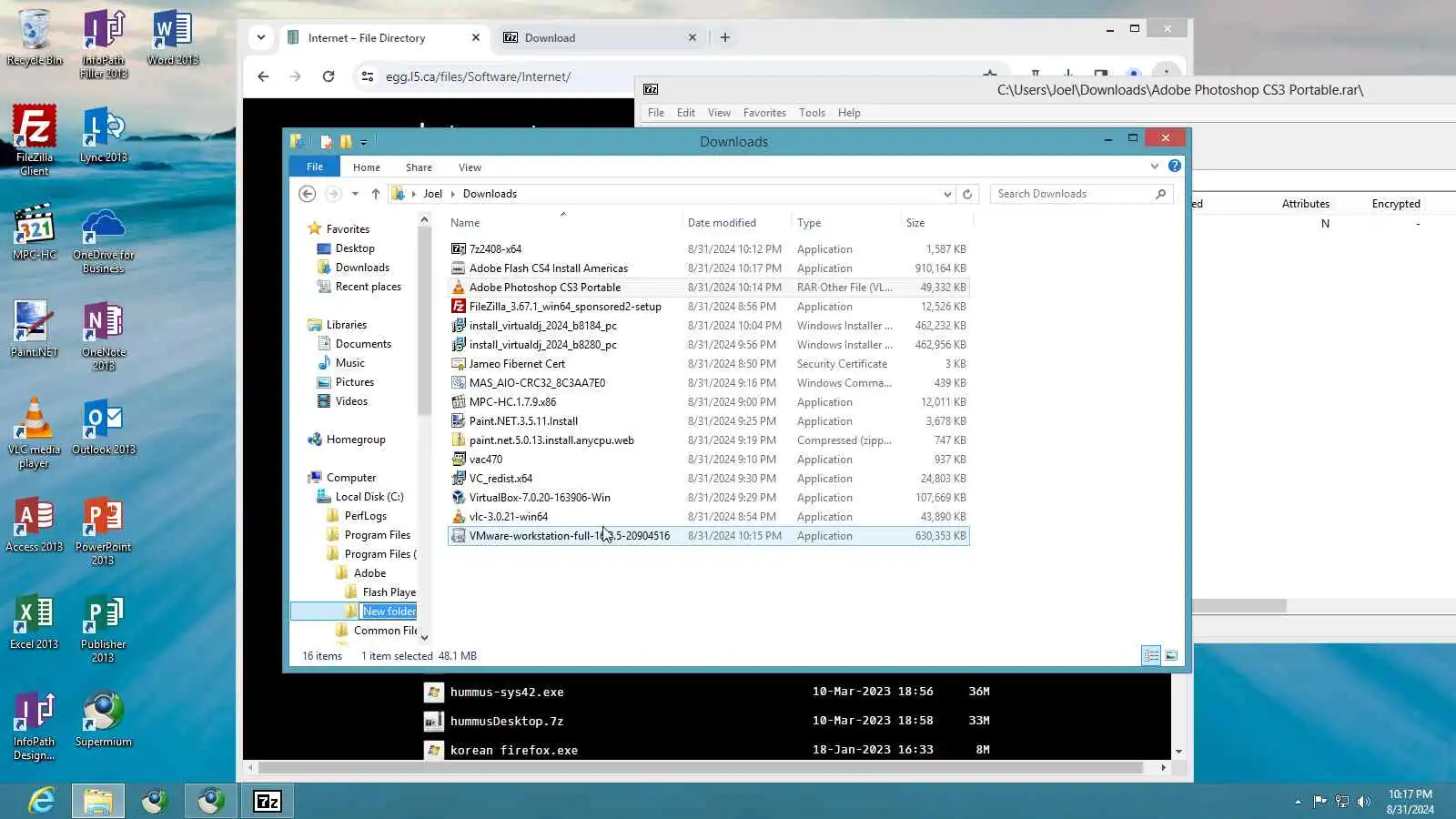The image size is (1456, 819).
Task: Open the Favorites menu in 7-Zip
Action: (x=764, y=113)
